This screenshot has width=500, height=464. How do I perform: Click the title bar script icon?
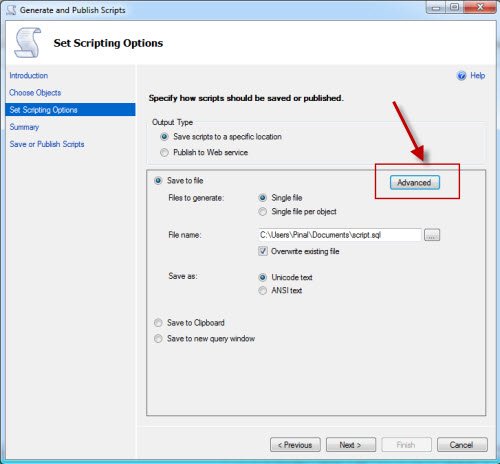click(x=12, y=10)
